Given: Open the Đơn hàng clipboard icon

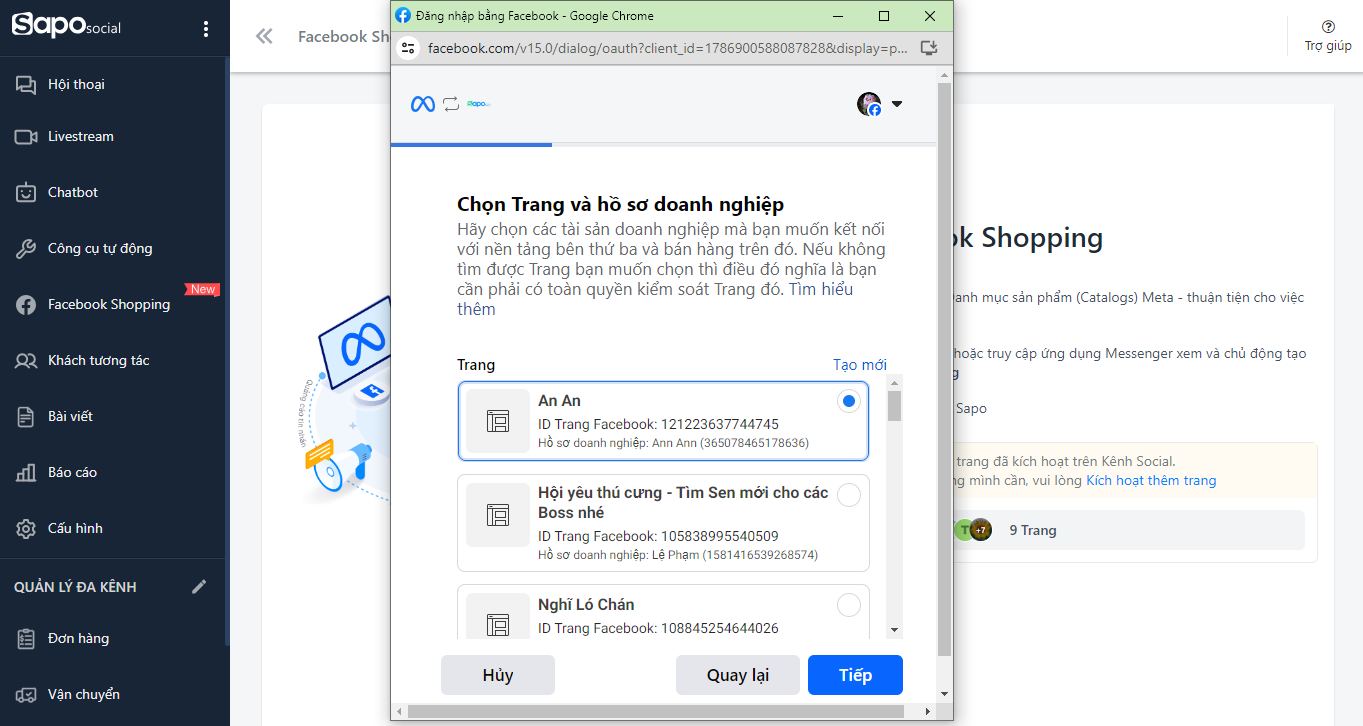Looking at the screenshot, I should (28, 638).
